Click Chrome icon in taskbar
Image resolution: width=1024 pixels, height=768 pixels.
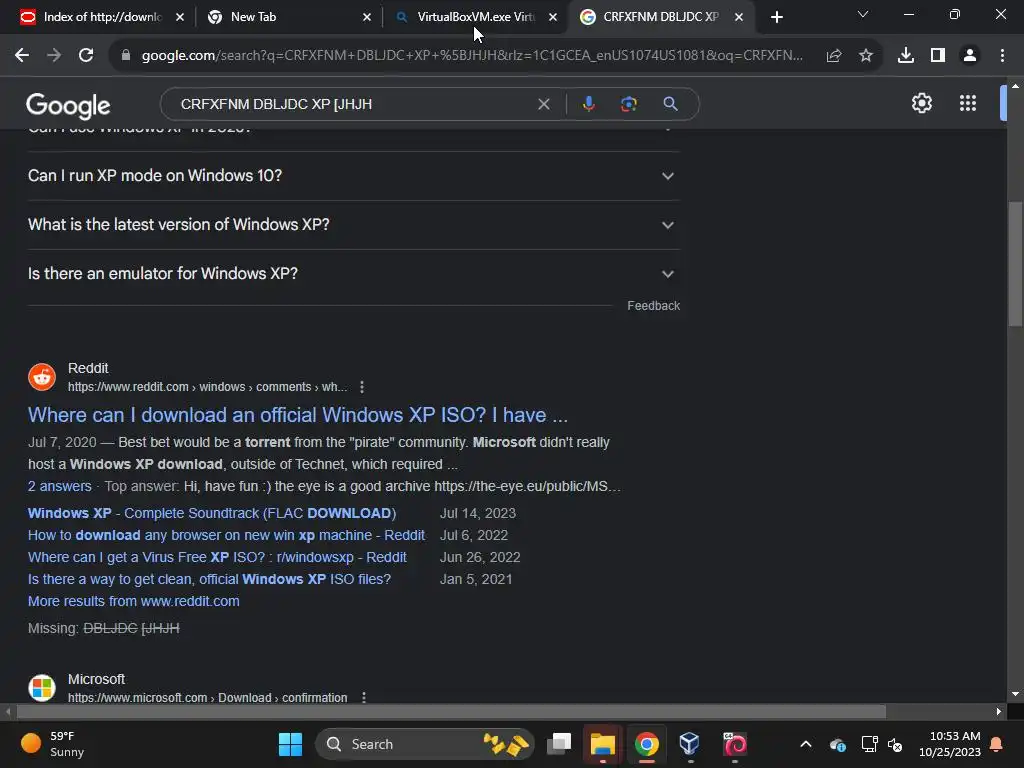coord(647,744)
